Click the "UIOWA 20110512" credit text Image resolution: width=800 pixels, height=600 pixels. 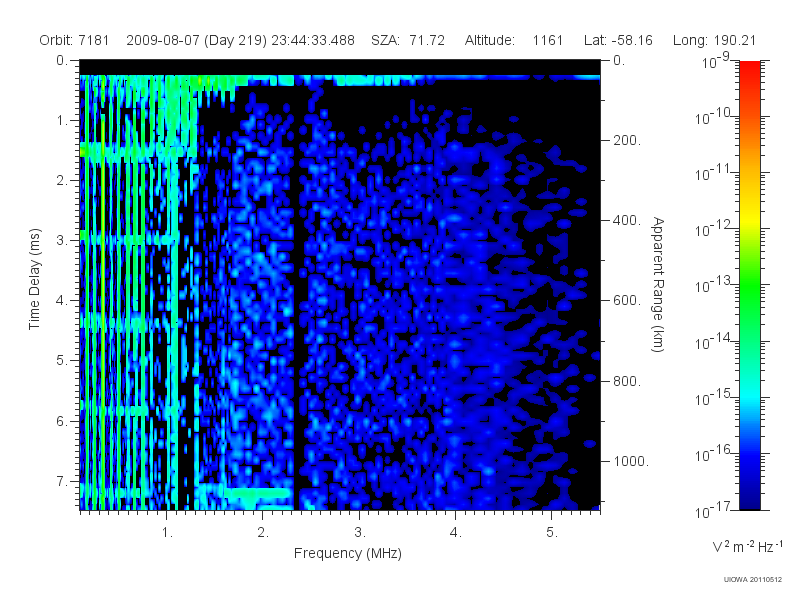(753, 580)
